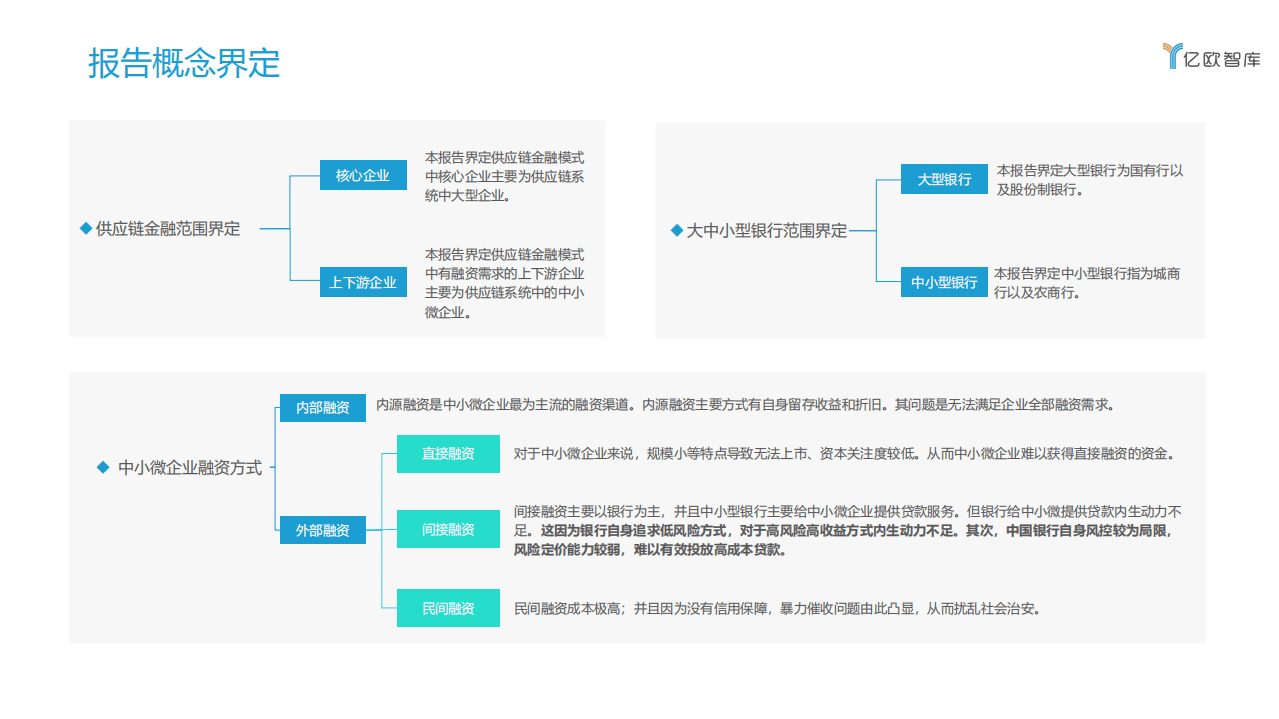Select the 核心企业 node
1279x719 pixels.
(x=363, y=174)
